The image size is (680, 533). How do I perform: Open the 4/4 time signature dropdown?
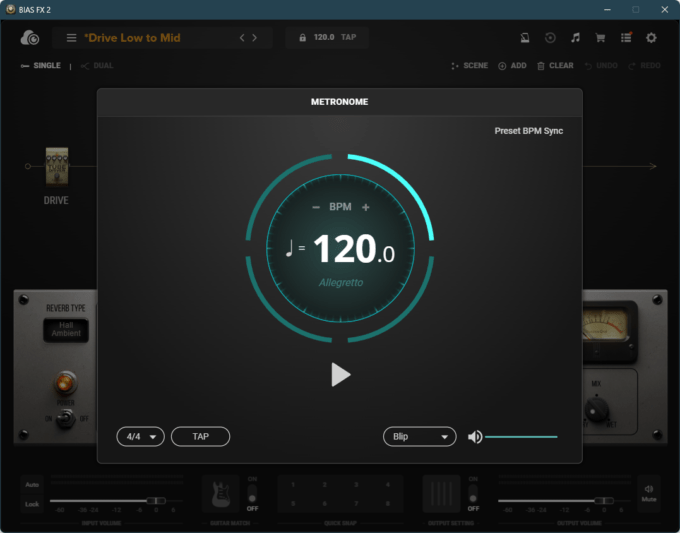140,437
